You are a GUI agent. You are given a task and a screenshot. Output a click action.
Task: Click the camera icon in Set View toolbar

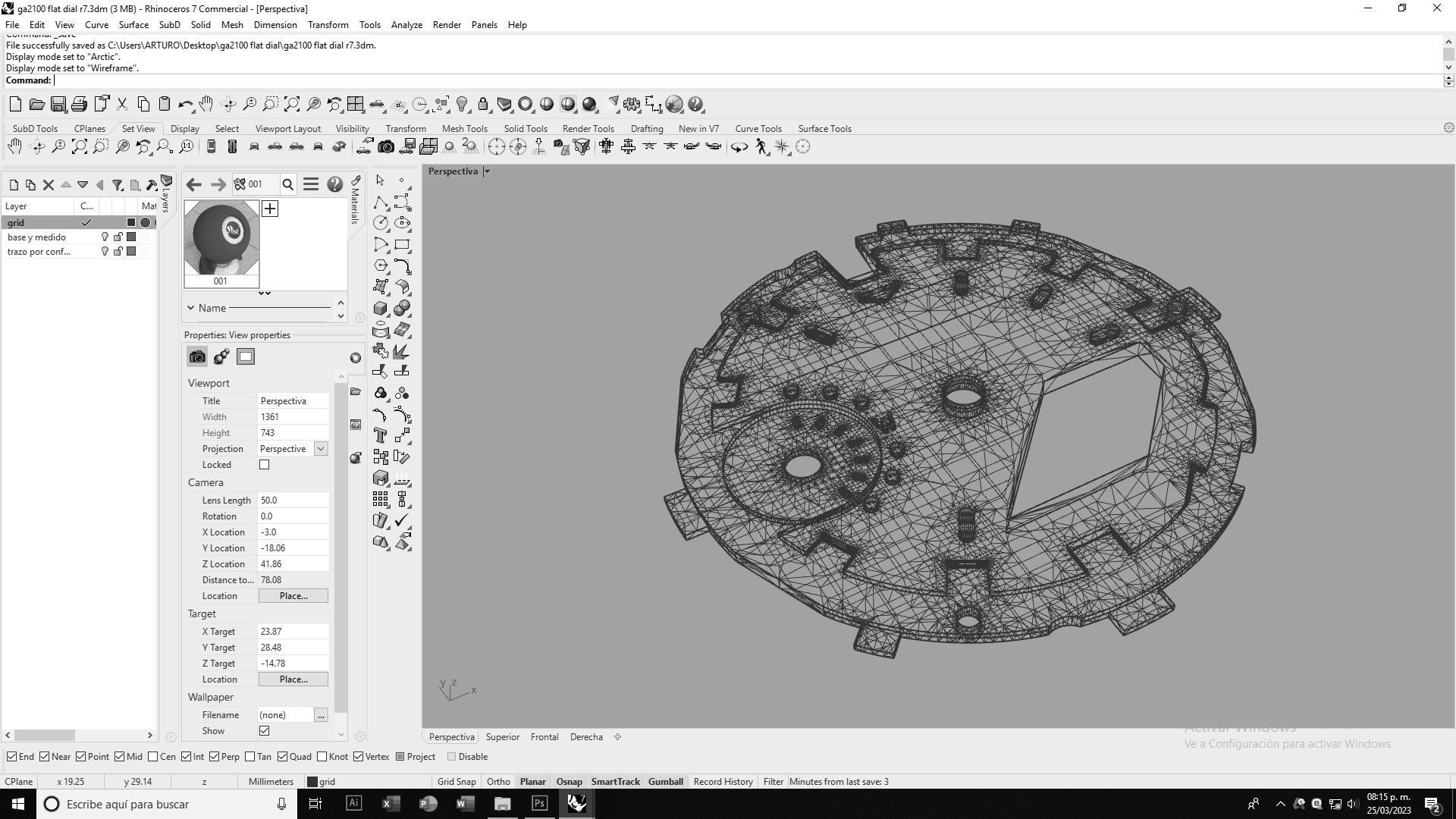tap(386, 147)
